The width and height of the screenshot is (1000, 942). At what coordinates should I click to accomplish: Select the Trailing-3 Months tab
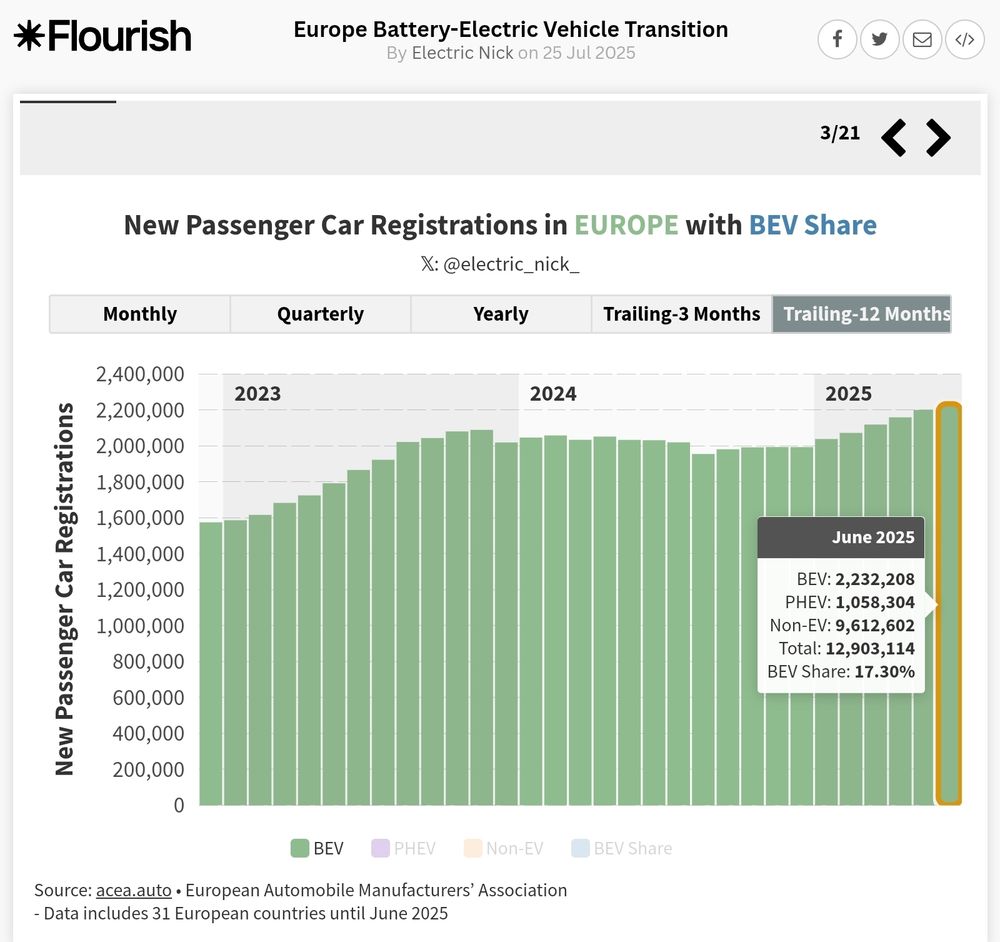[x=682, y=314]
